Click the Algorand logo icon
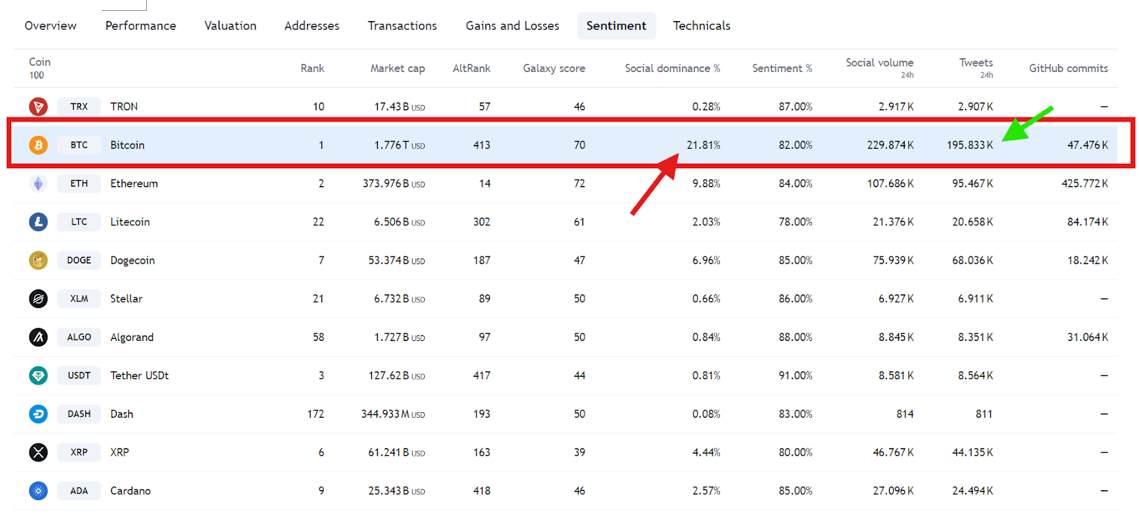 point(38,337)
